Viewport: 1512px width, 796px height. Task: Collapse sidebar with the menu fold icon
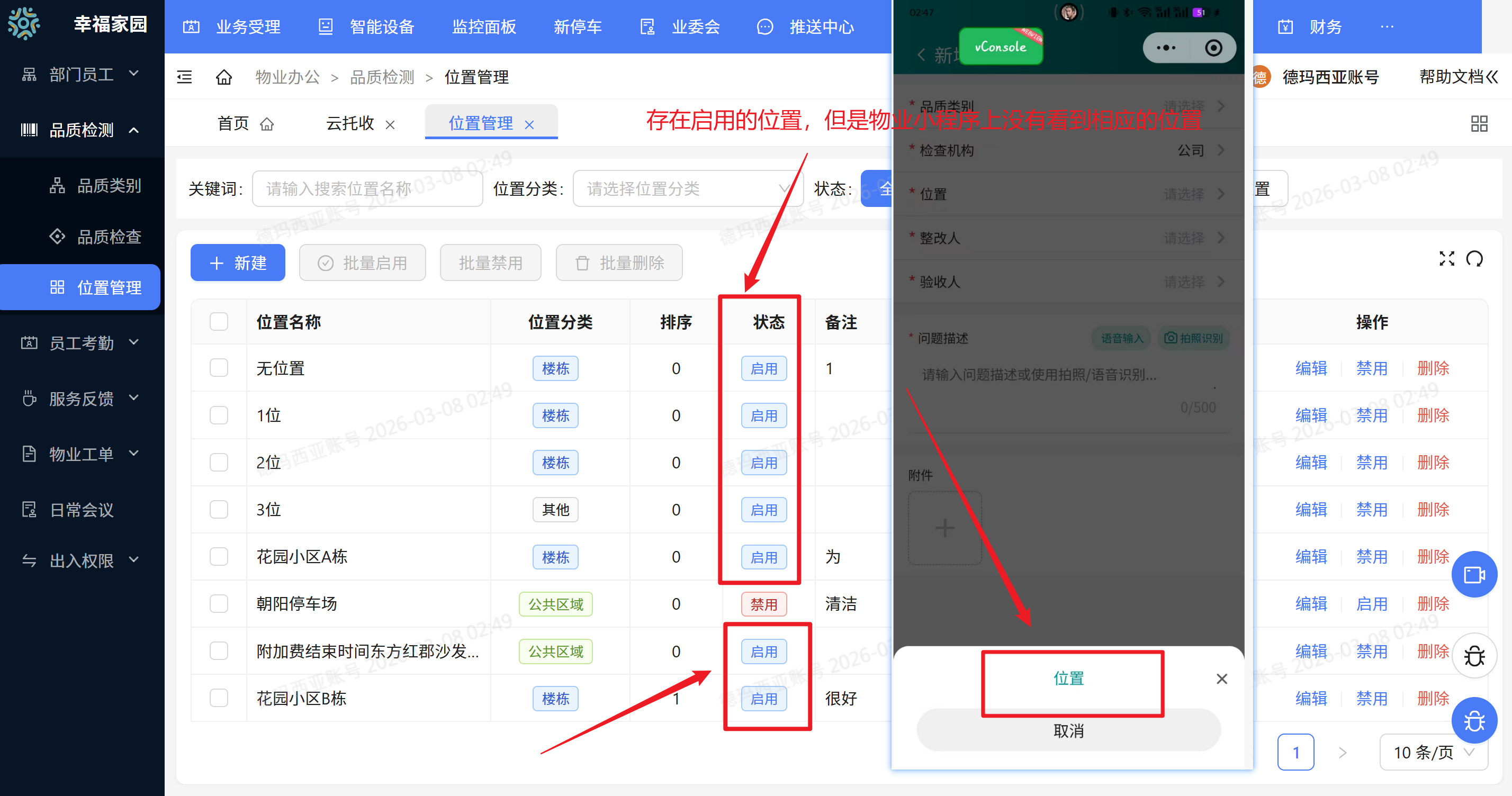tap(184, 77)
